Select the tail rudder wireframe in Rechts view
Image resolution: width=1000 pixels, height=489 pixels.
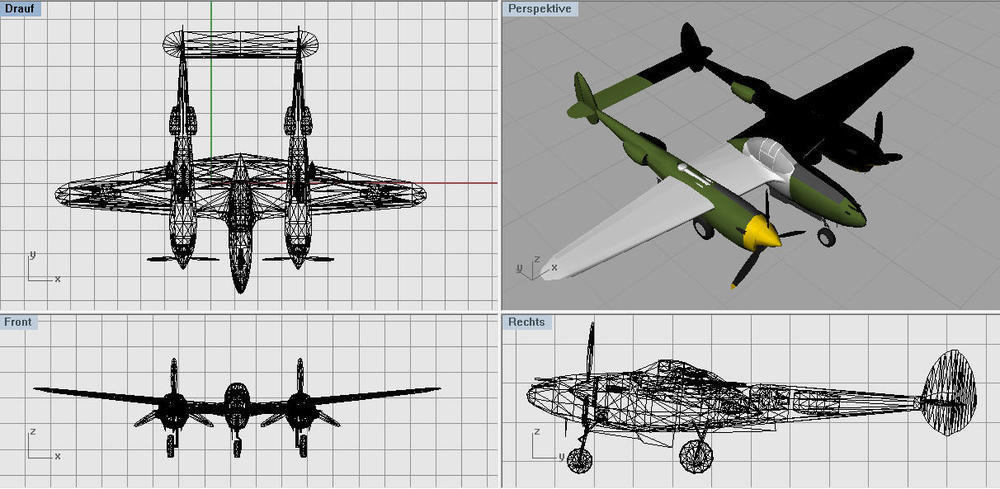(947, 392)
